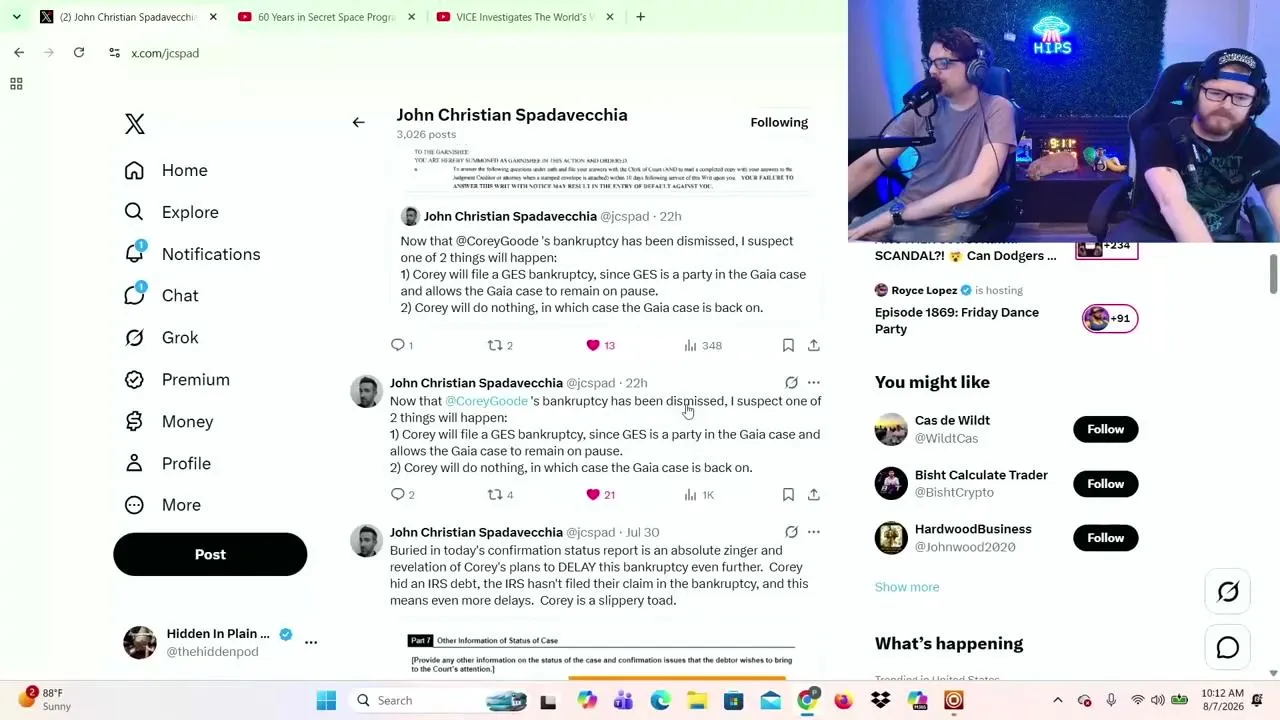Image resolution: width=1280 pixels, height=720 pixels.
Task: Go back using the profile header arrow
Action: tap(358, 122)
